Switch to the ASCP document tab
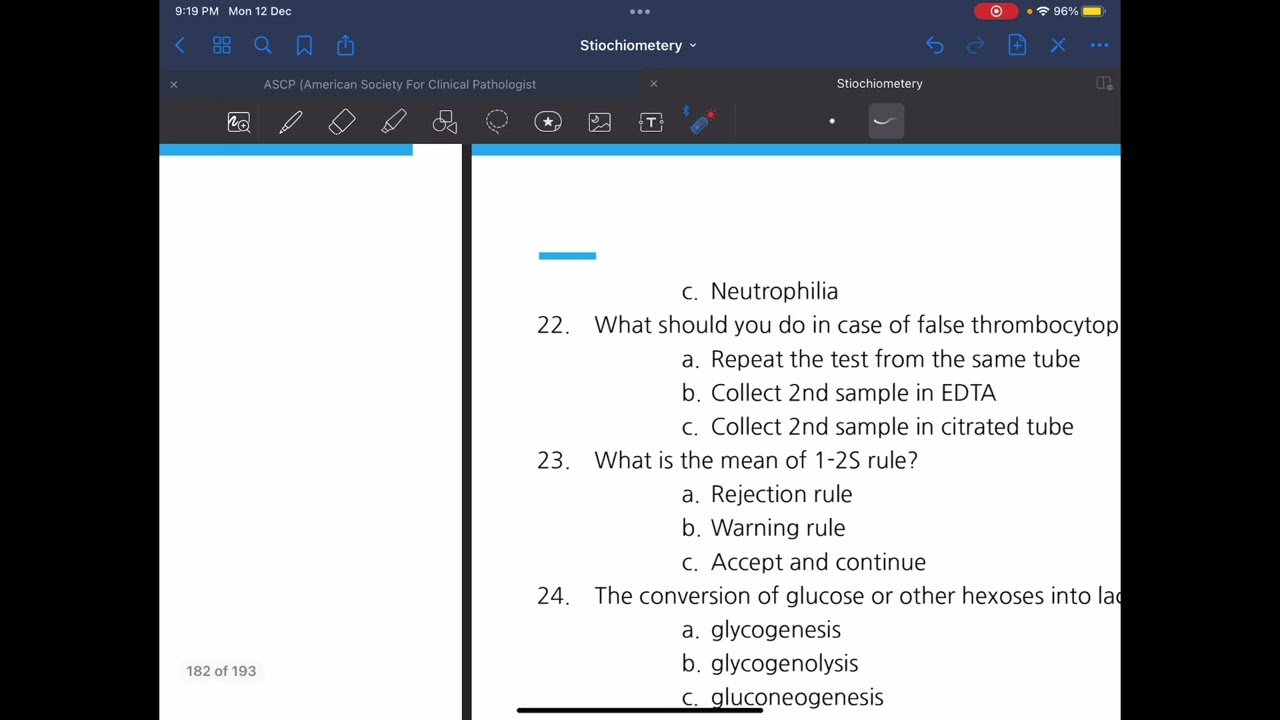1280x720 pixels. tap(400, 84)
